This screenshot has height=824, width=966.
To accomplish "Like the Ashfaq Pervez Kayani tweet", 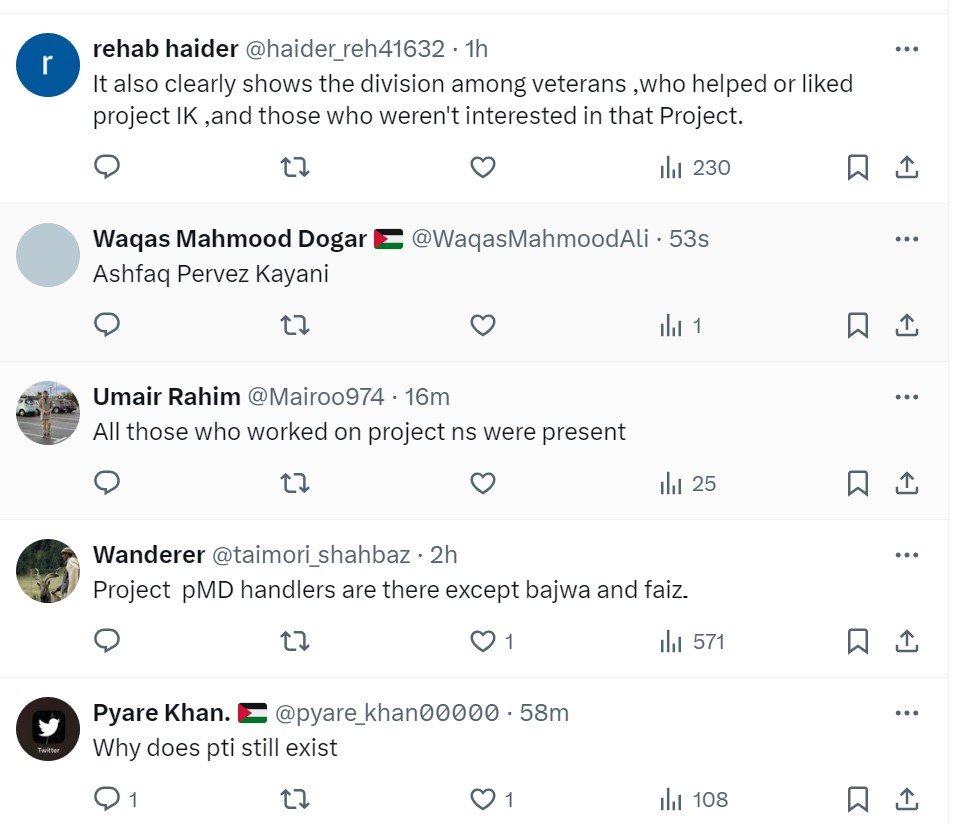I will (483, 325).
